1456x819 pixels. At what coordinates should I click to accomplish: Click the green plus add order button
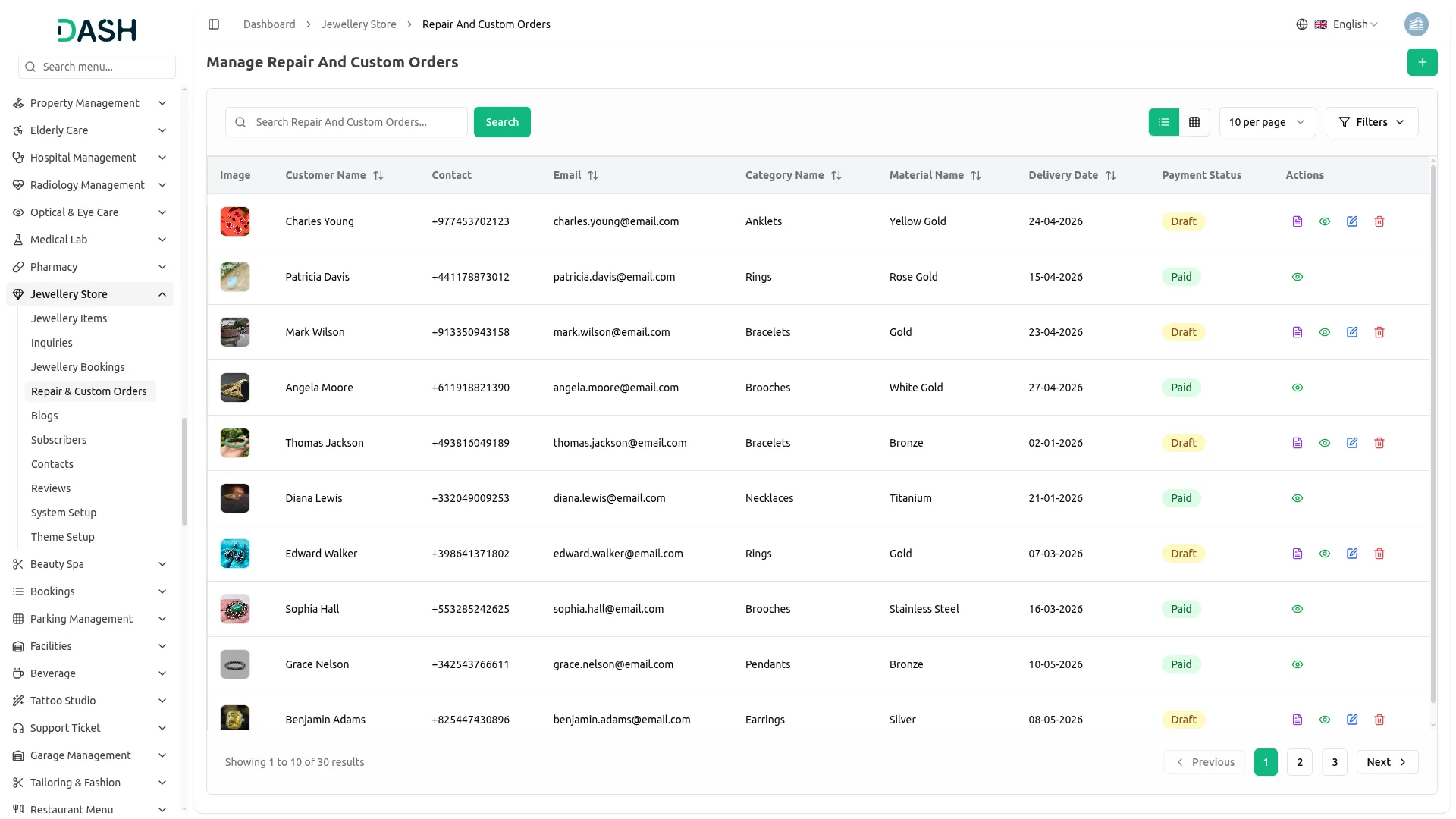click(x=1422, y=62)
